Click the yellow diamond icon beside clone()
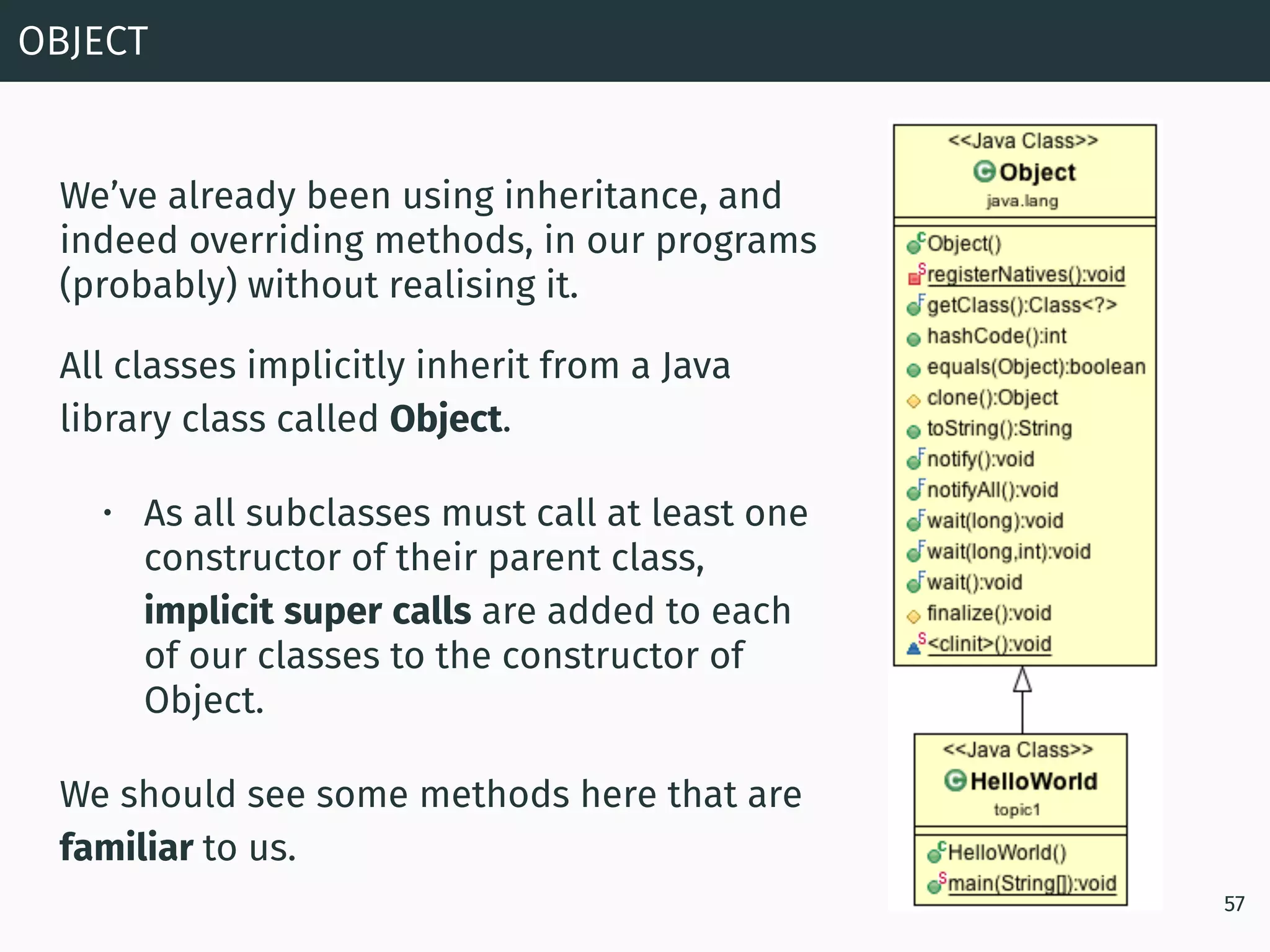This screenshot has width=1270, height=952. [x=913, y=401]
